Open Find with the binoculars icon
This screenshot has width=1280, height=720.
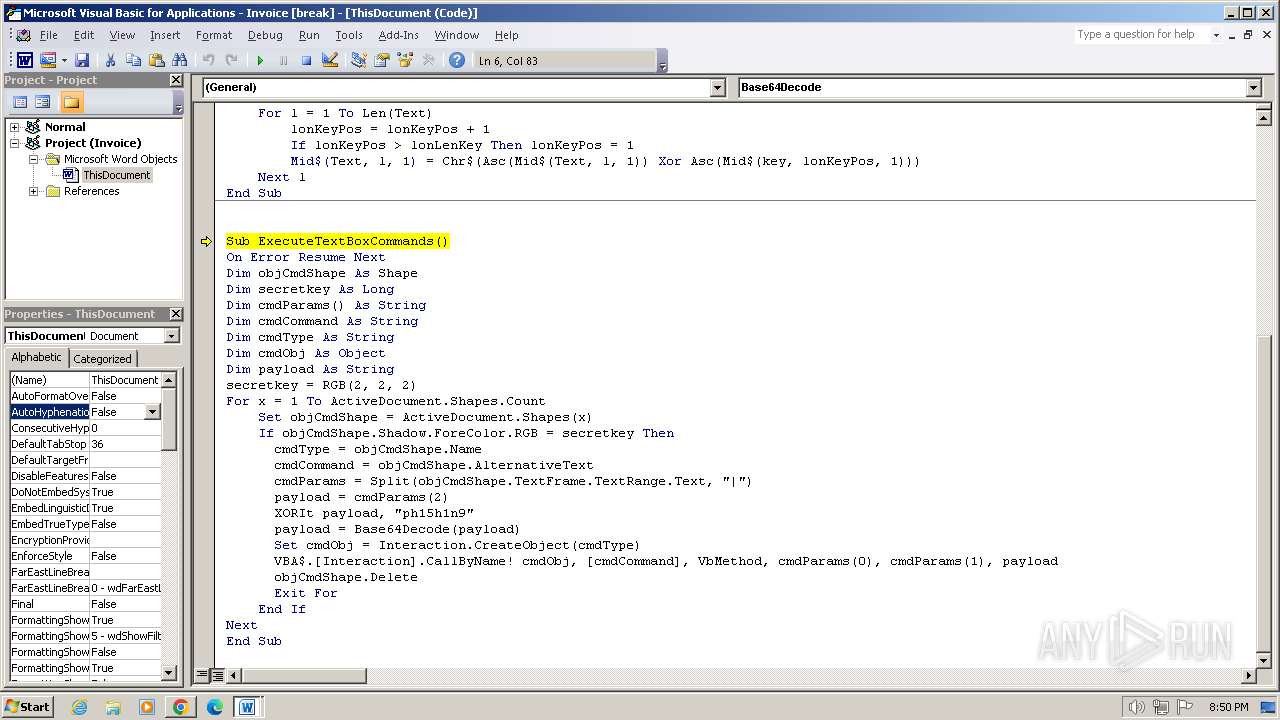coord(180,61)
